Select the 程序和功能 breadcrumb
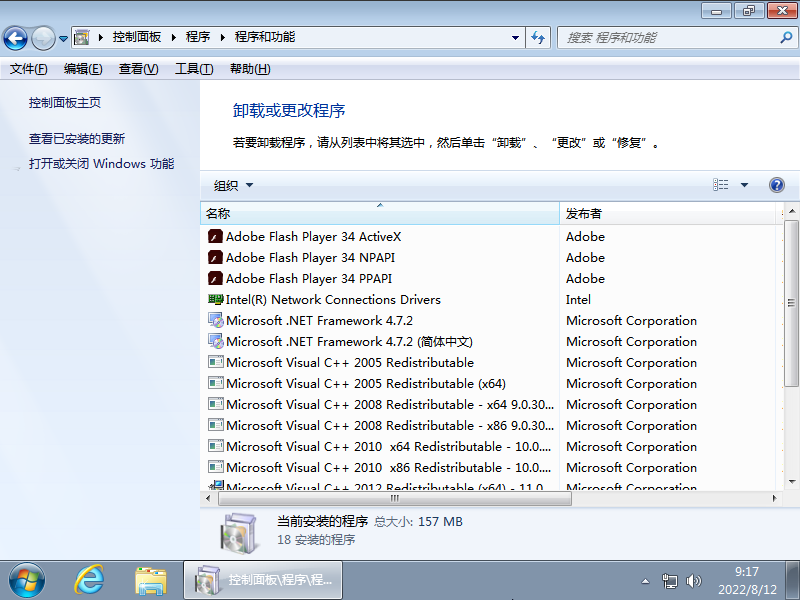 [265, 37]
